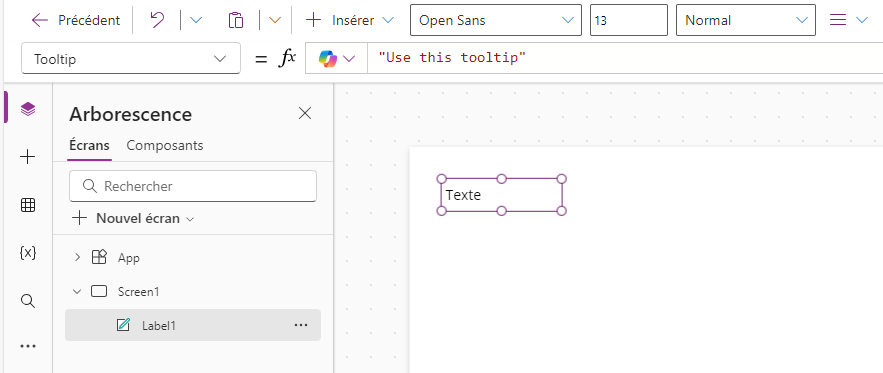Image resolution: width=883 pixels, height=373 pixels.
Task: Click the Arborescence panel title
Action: point(131,114)
